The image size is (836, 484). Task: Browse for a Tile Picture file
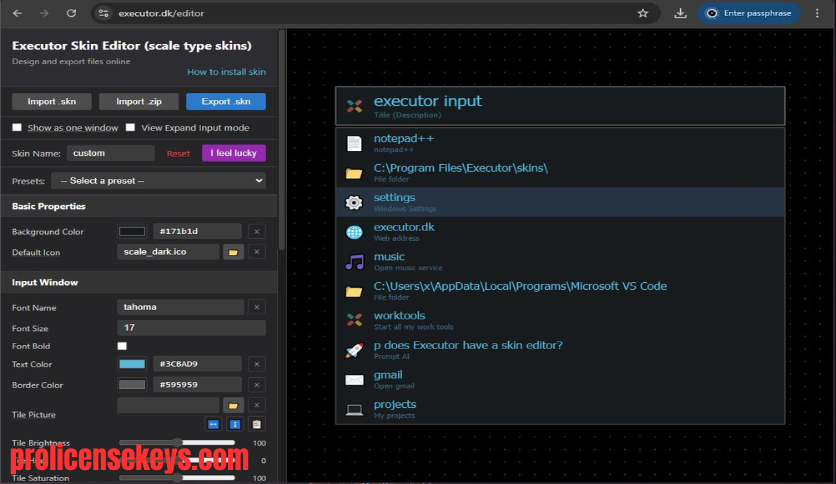tap(233, 406)
